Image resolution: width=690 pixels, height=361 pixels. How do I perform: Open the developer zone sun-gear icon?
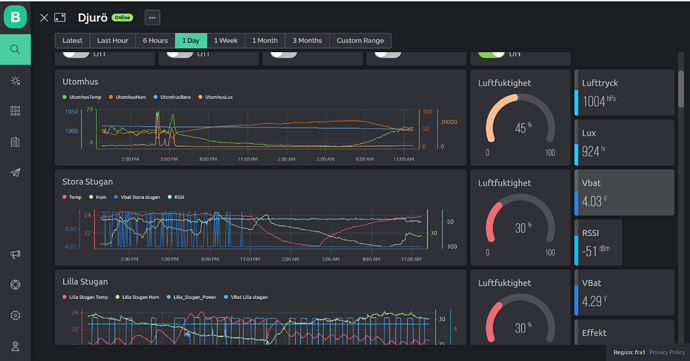pyautogui.click(x=15, y=81)
